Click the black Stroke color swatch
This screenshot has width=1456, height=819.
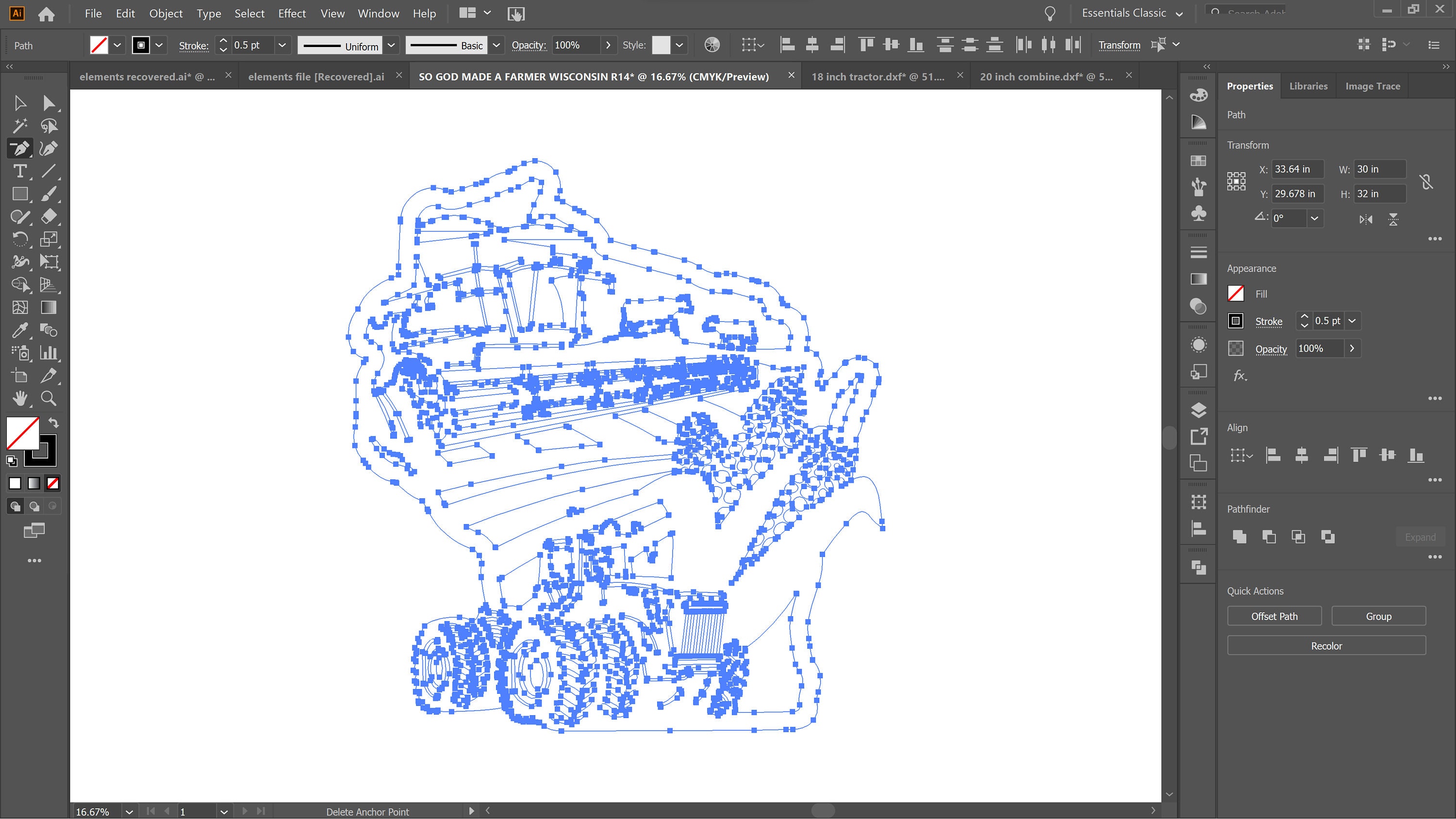coord(1236,321)
